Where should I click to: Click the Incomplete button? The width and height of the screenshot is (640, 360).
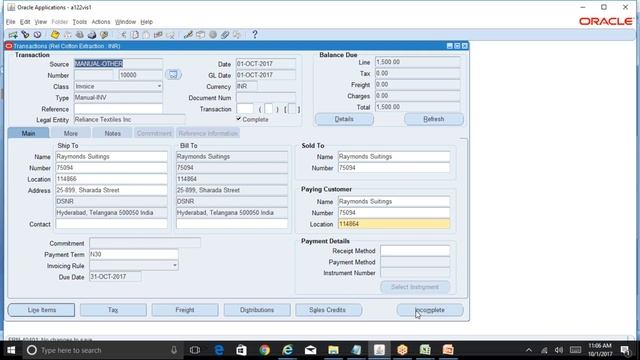(x=430, y=310)
